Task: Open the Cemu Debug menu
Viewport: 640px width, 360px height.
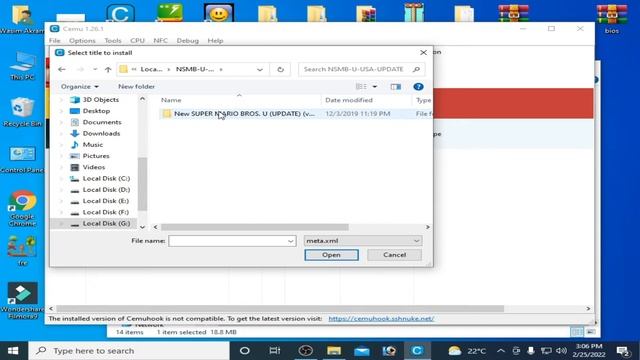Action: point(188,40)
